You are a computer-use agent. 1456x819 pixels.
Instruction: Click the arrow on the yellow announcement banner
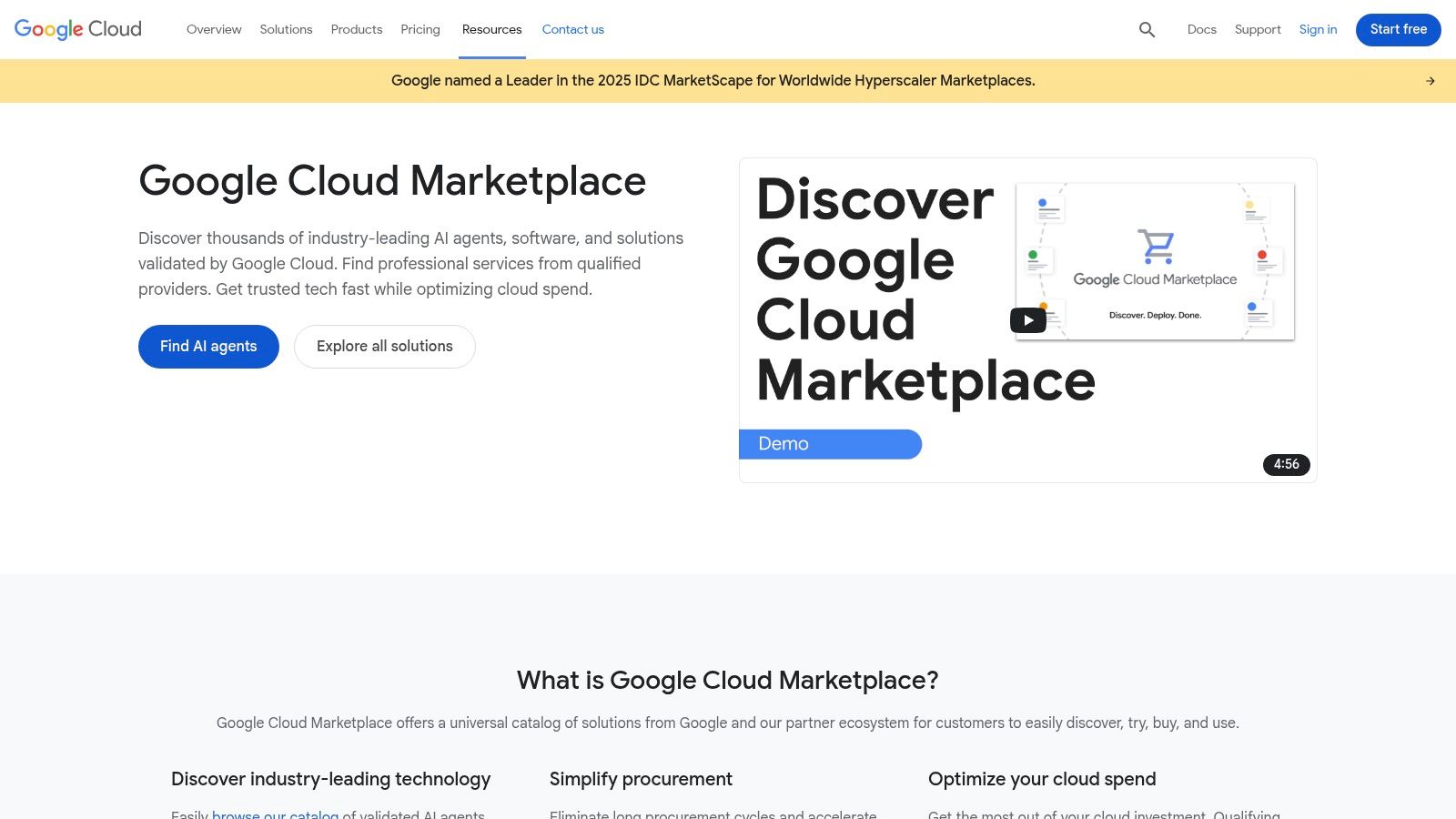tap(1431, 80)
